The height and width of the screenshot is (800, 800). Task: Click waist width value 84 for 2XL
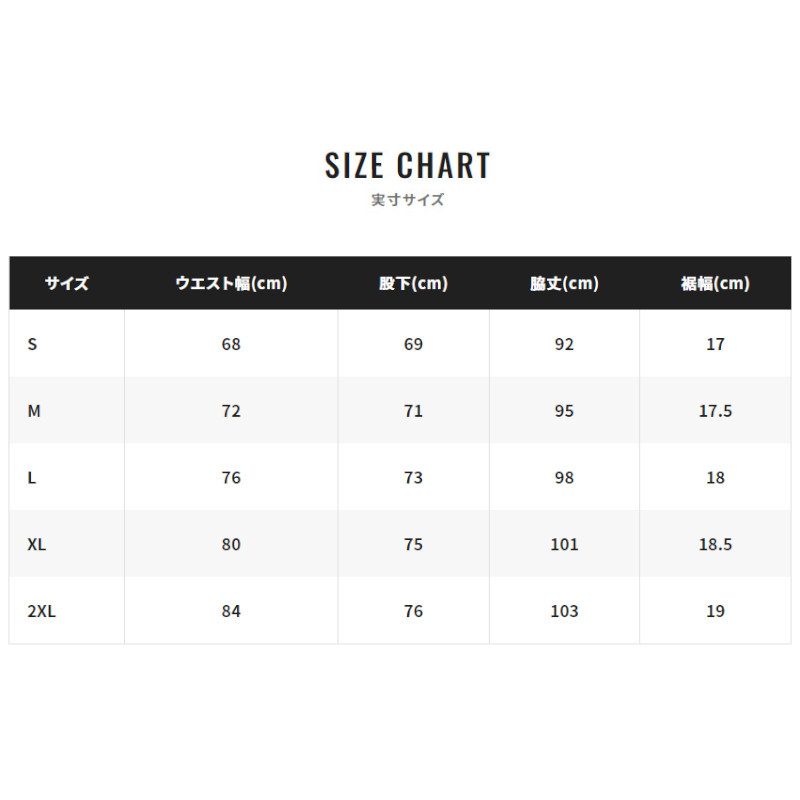click(231, 611)
